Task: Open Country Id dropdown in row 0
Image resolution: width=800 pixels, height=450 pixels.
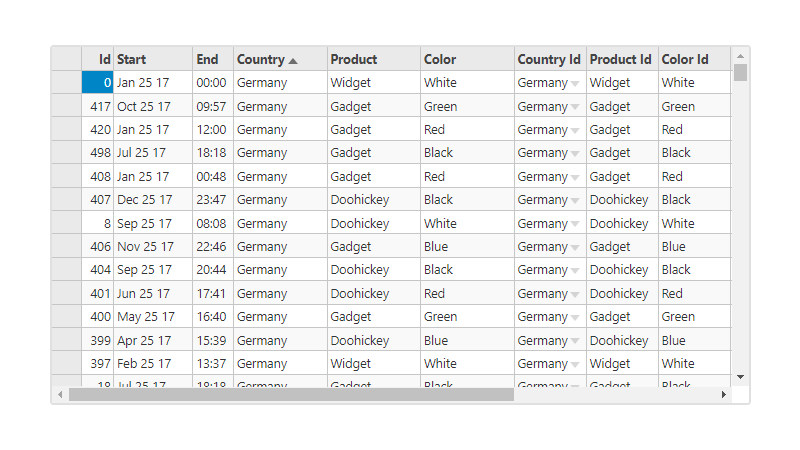Action: pos(576,84)
